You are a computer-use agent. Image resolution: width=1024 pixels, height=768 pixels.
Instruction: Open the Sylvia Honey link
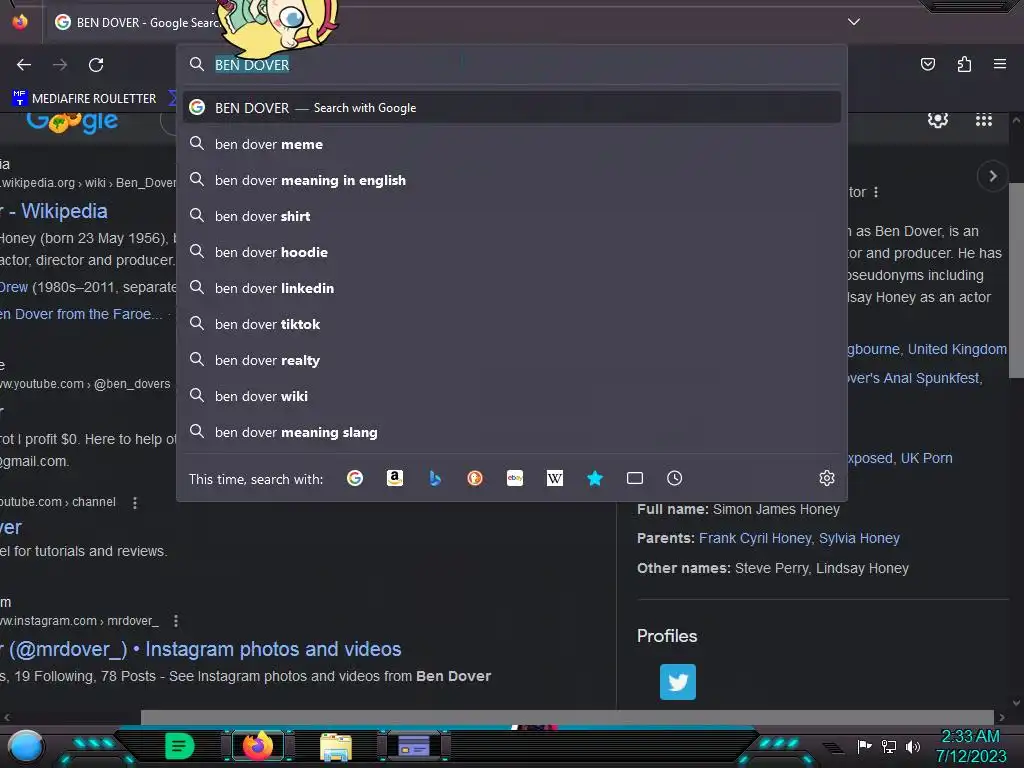(x=859, y=538)
